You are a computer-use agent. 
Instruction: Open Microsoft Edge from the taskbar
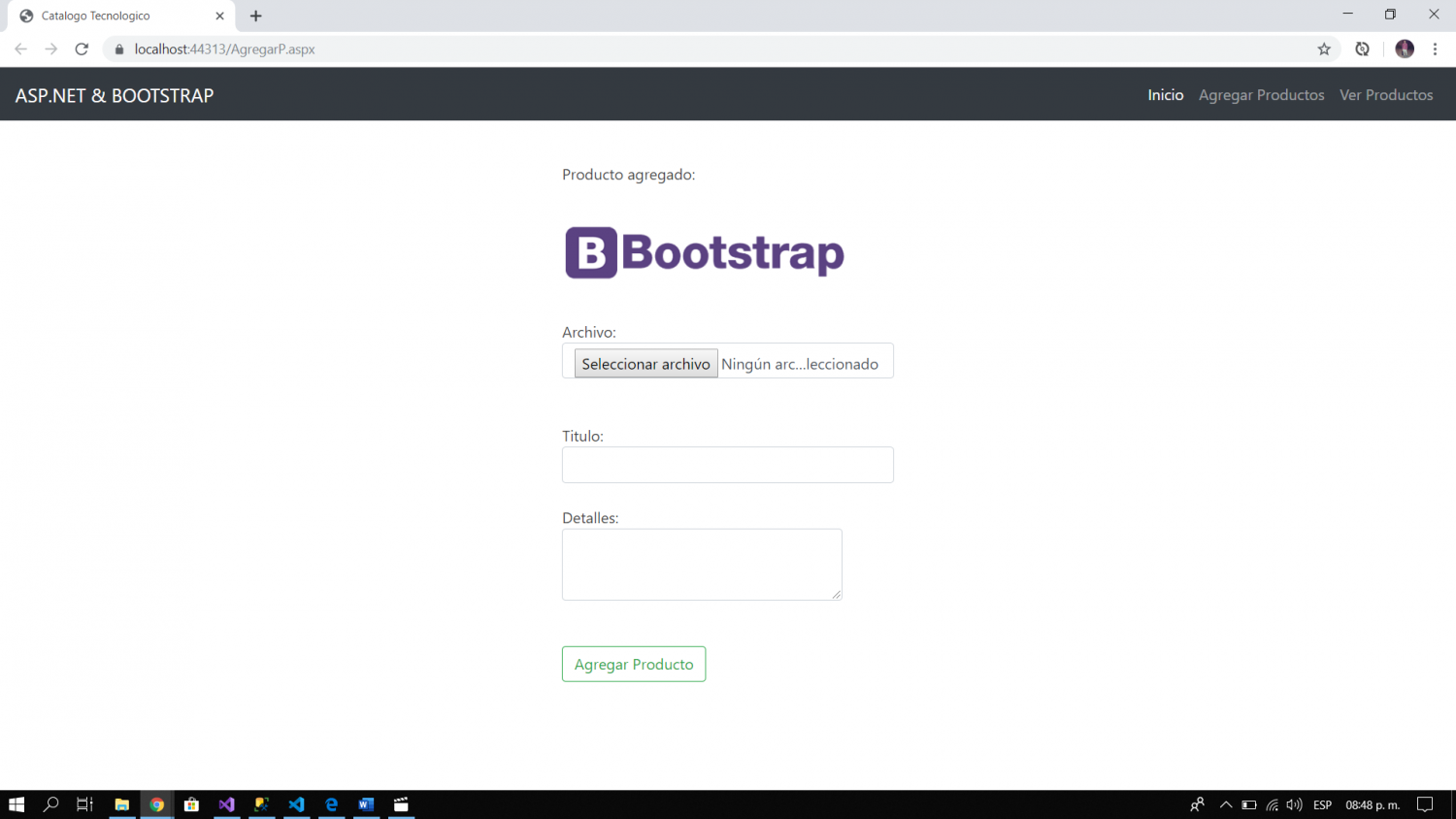tap(332, 804)
